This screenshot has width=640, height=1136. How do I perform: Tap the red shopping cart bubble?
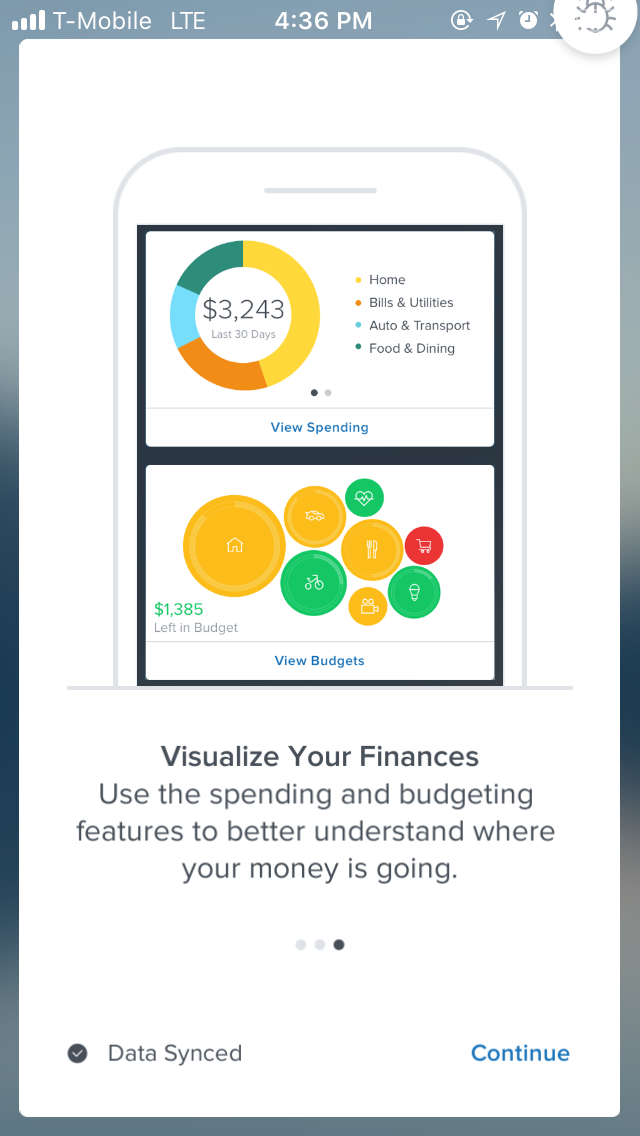424,546
